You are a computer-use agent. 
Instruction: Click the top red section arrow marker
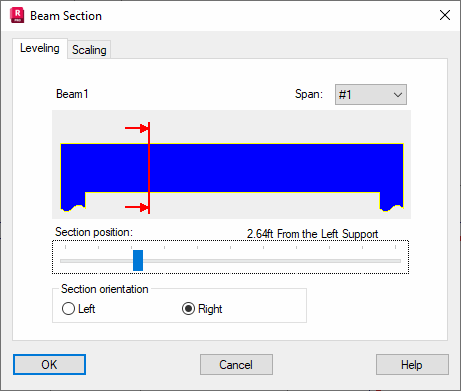coord(137,128)
